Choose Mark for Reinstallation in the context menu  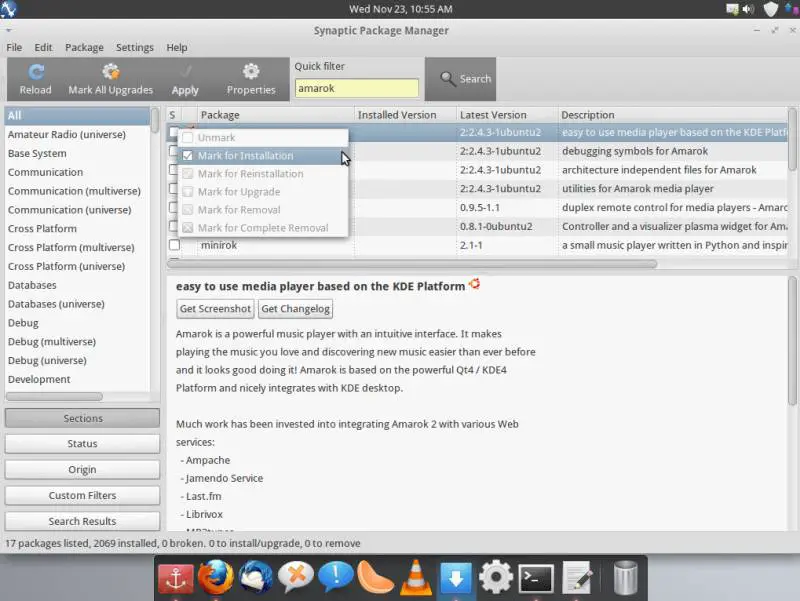click(x=263, y=174)
